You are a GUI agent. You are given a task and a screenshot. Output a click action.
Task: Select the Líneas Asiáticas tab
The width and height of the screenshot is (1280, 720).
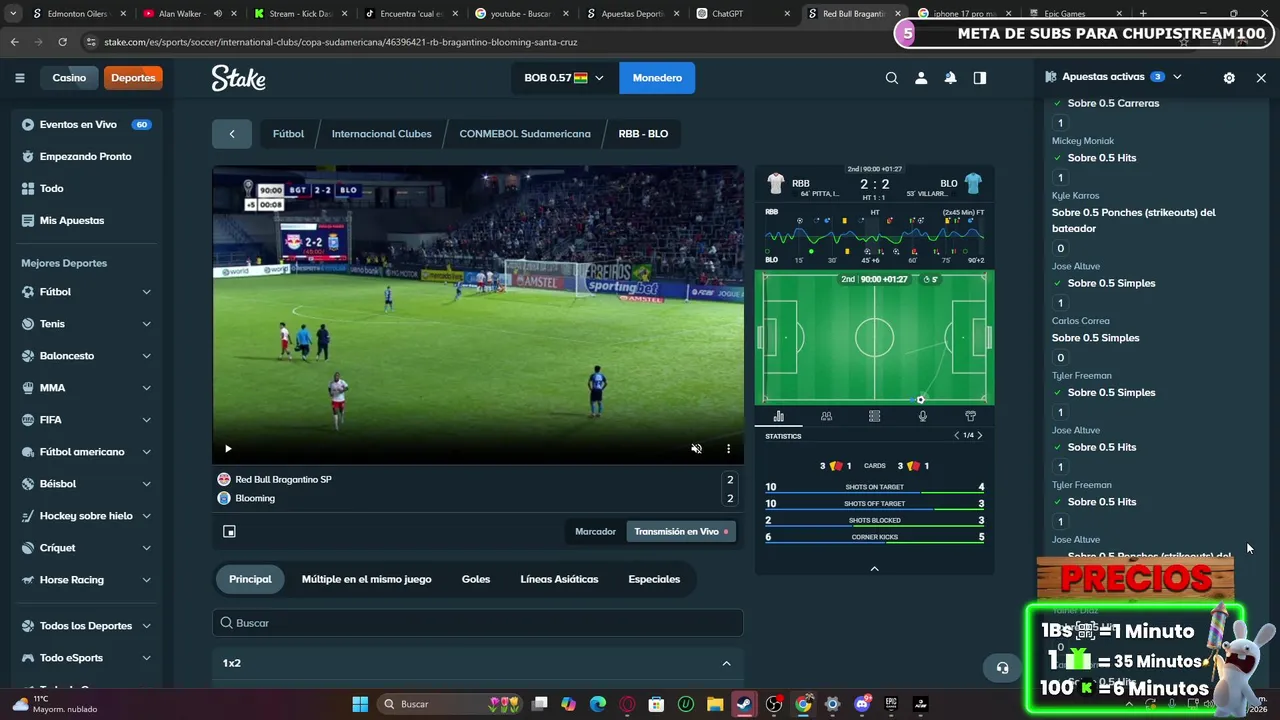[x=559, y=579]
